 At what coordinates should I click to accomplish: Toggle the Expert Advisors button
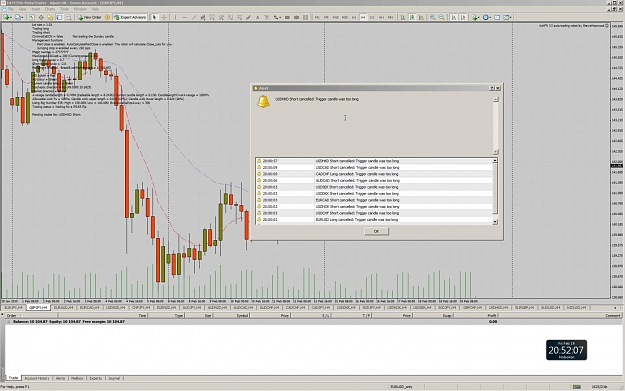coord(130,17)
